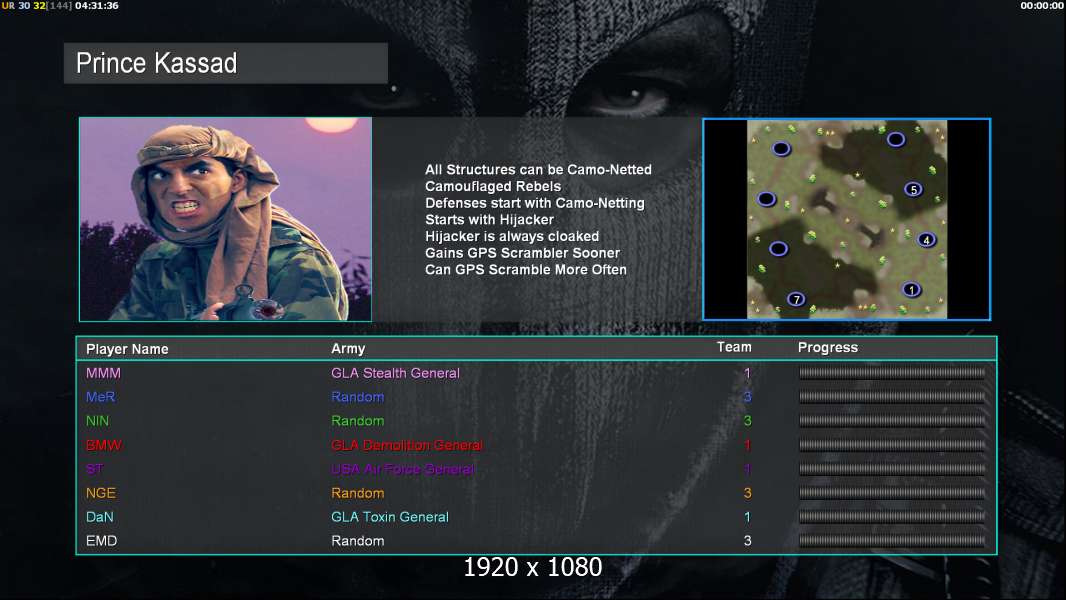Click 'Hijacker is always cloaked' line
1066x600 pixels.
pos(512,236)
